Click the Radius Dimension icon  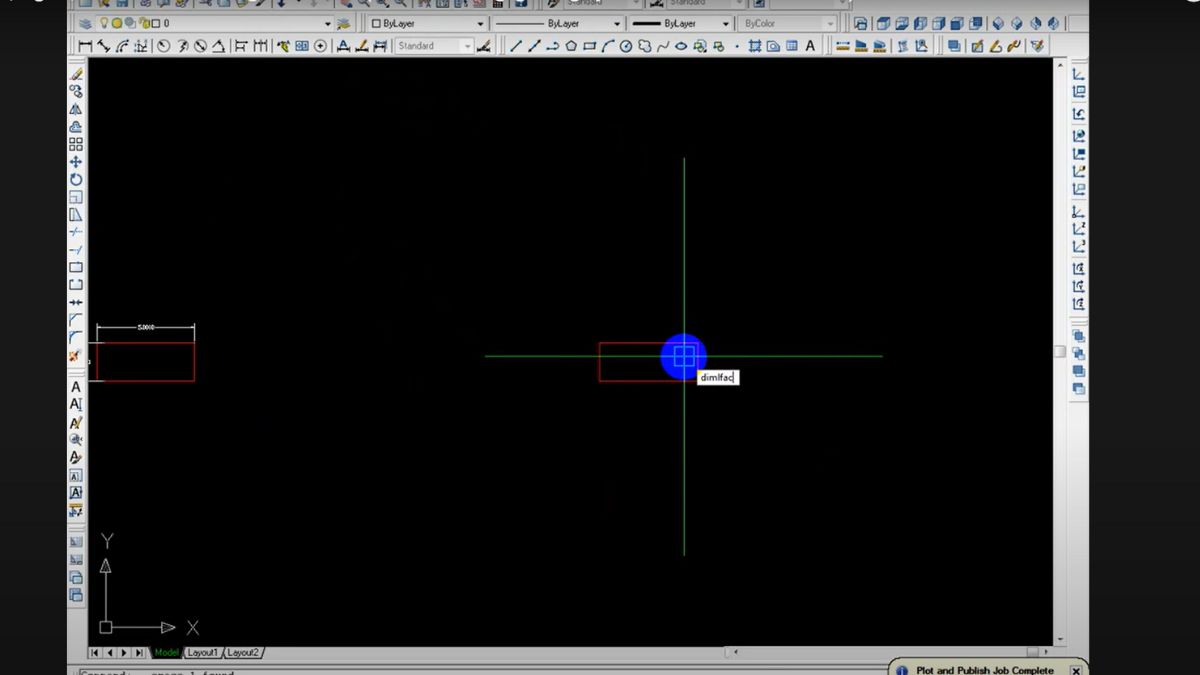[x=163, y=46]
